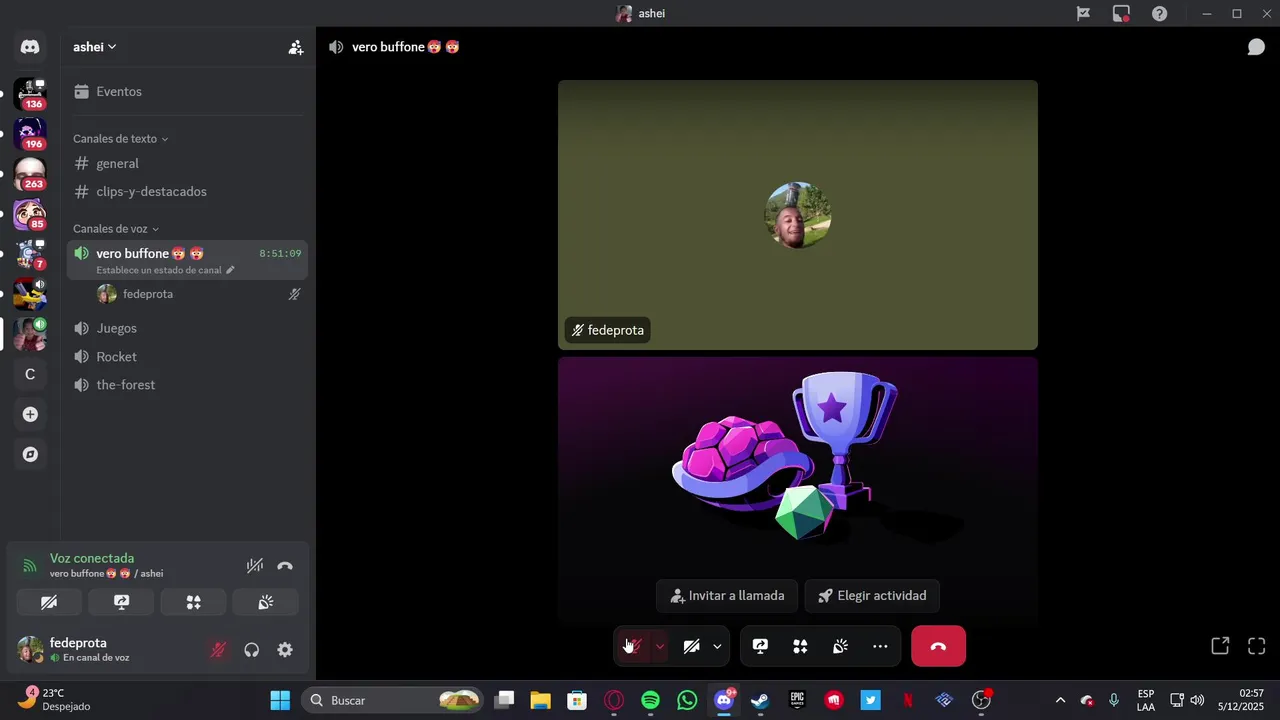Open Discover compass icon in server list
The height and width of the screenshot is (720, 1280).
pyautogui.click(x=30, y=454)
